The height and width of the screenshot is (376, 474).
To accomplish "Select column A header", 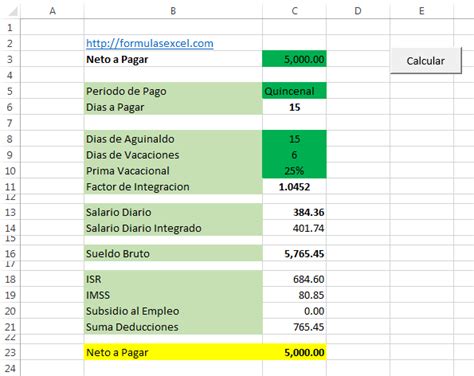I will pos(52,11).
